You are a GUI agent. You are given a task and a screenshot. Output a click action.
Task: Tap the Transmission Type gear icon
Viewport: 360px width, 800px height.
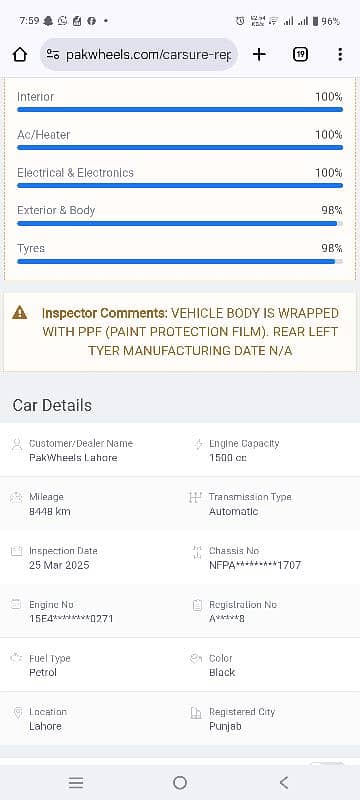pos(195,497)
